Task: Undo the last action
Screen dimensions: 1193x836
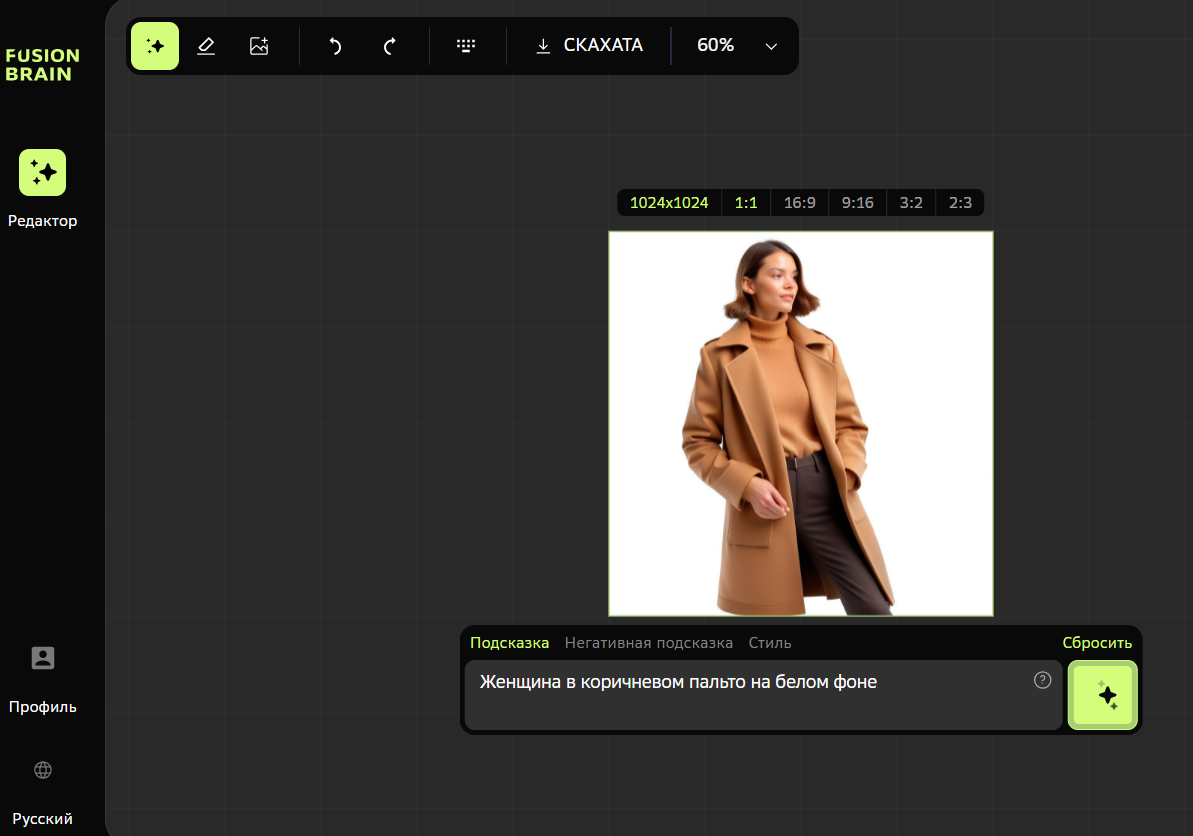Action: click(335, 46)
